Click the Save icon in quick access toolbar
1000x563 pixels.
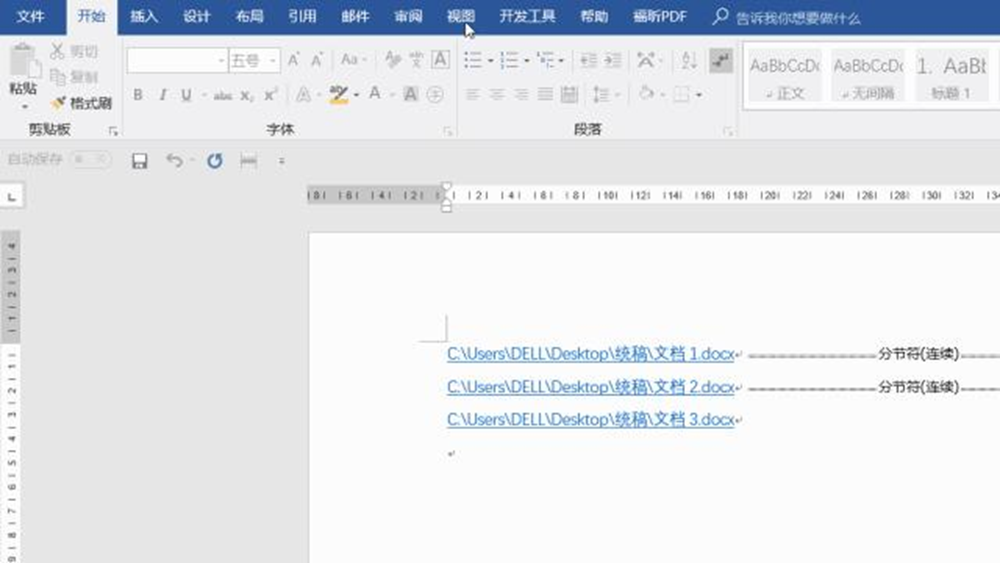tap(140, 161)
